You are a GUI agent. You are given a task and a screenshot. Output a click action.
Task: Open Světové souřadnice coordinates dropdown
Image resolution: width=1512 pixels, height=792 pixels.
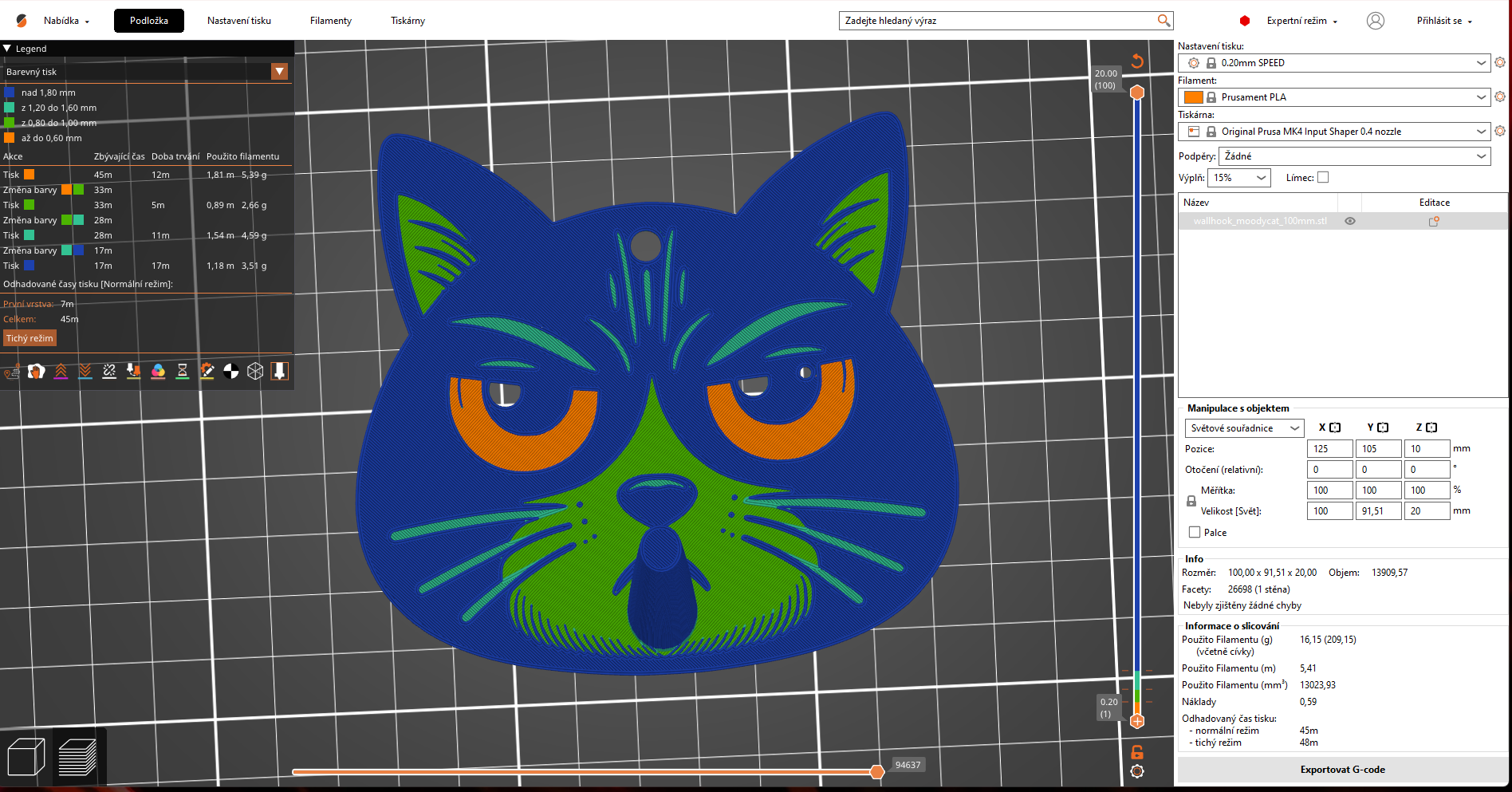1244,428
